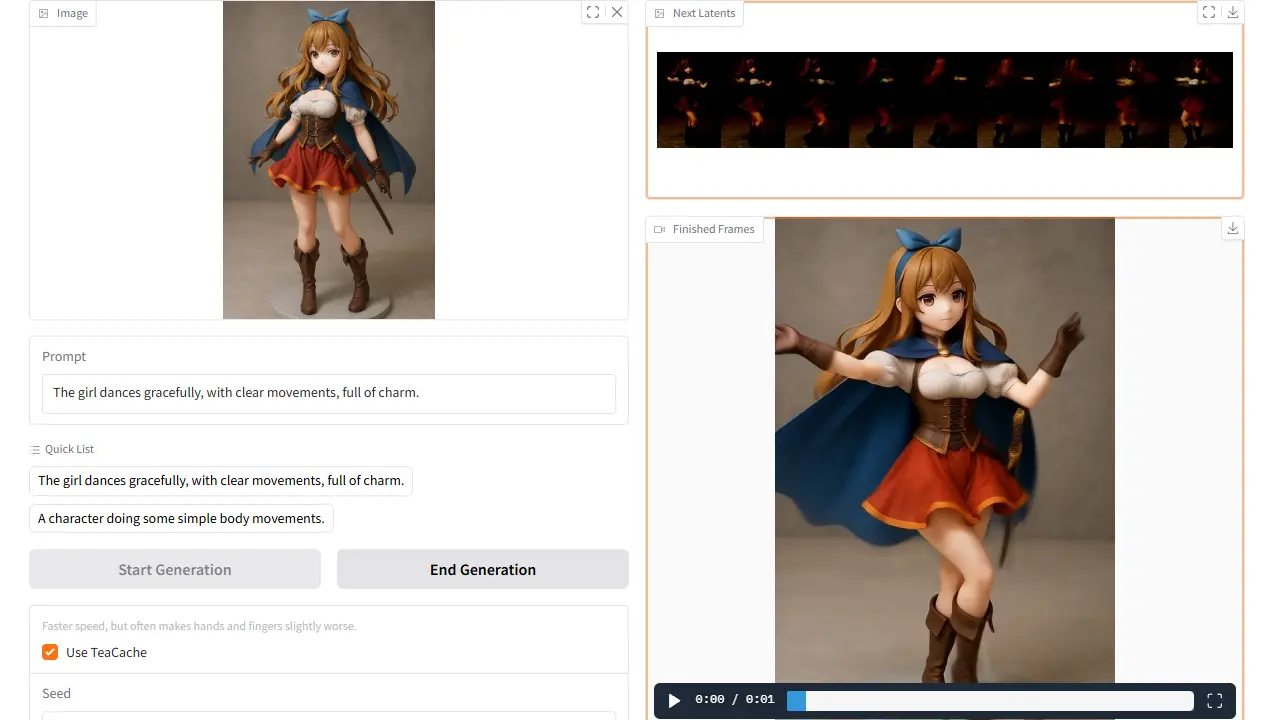Click the End Generation button

pyautogui.click(x=483, y=569)
